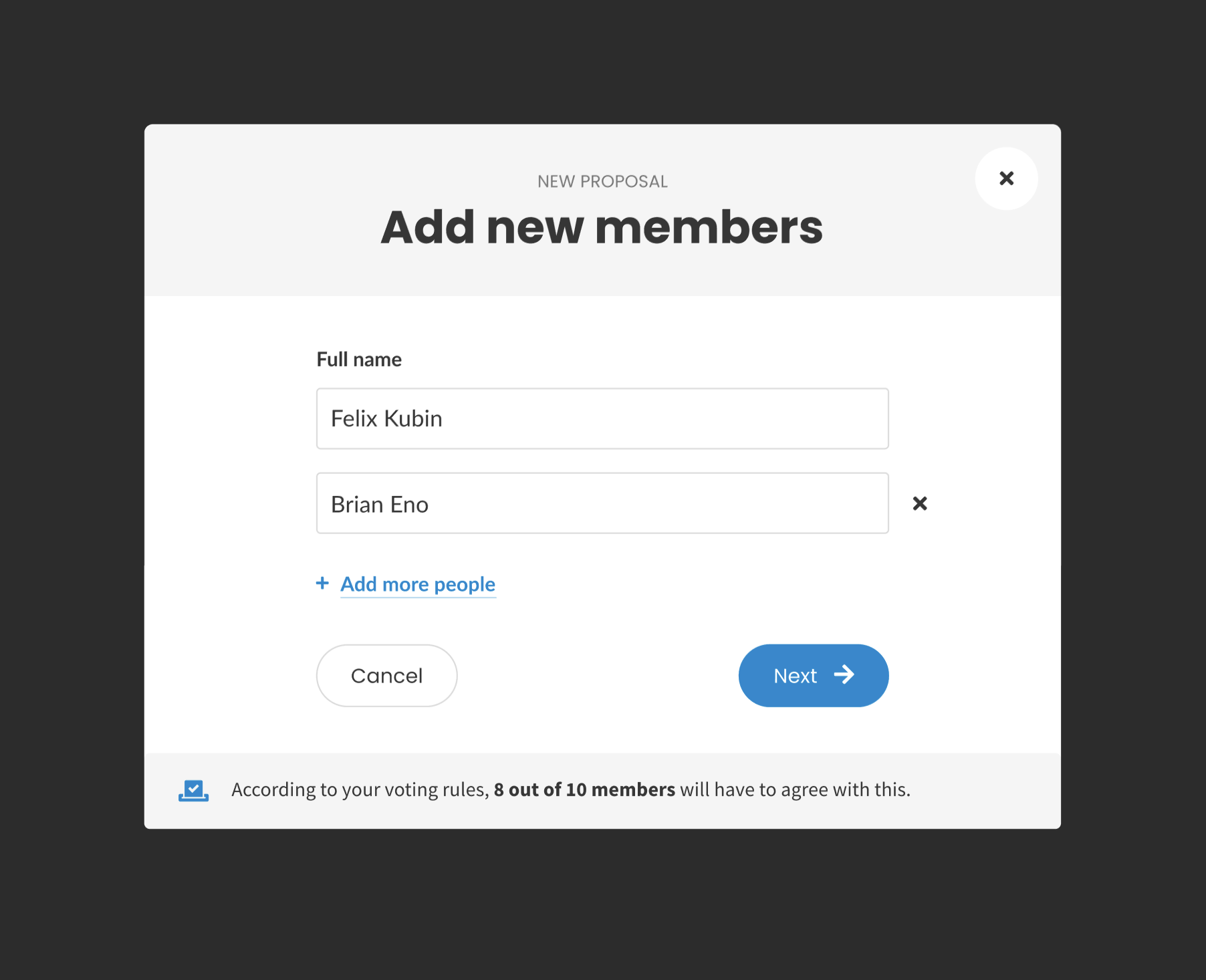This screenshot has width=1206, height=980.
Task: Remove the Brian Eno entry
Action: point(920,503)
